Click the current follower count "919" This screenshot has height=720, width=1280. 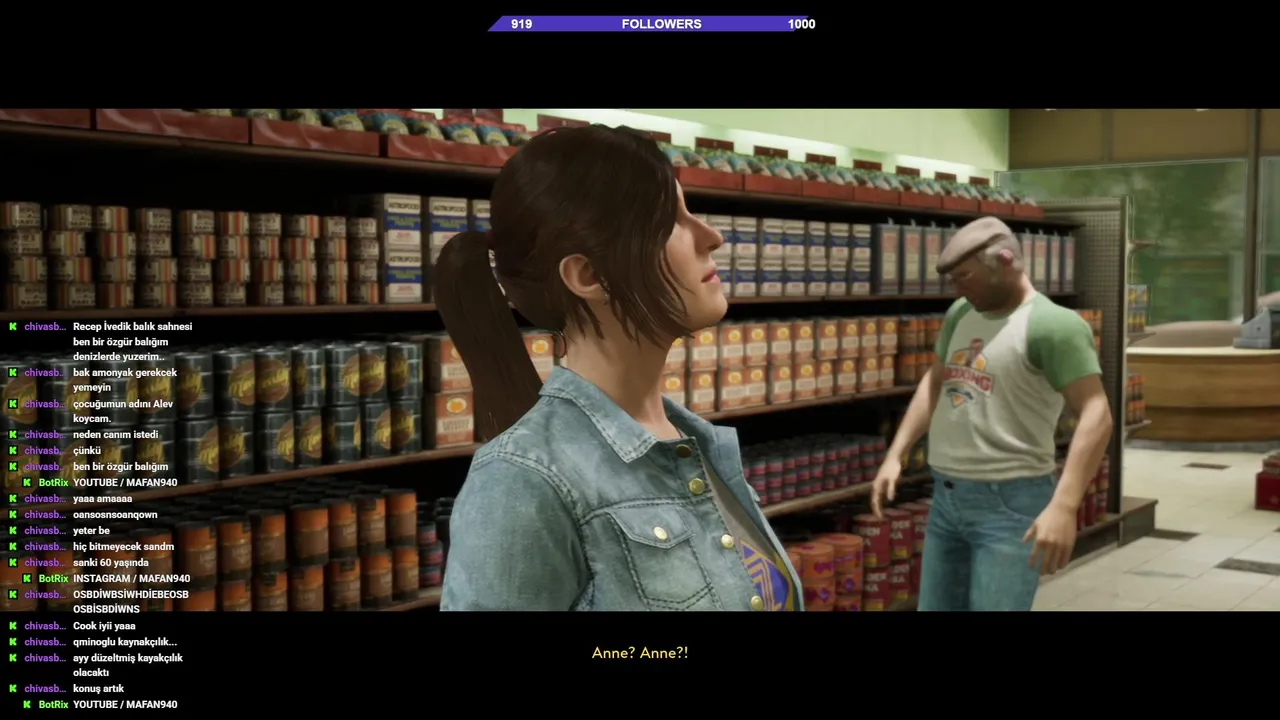click(x=521, y=24)
